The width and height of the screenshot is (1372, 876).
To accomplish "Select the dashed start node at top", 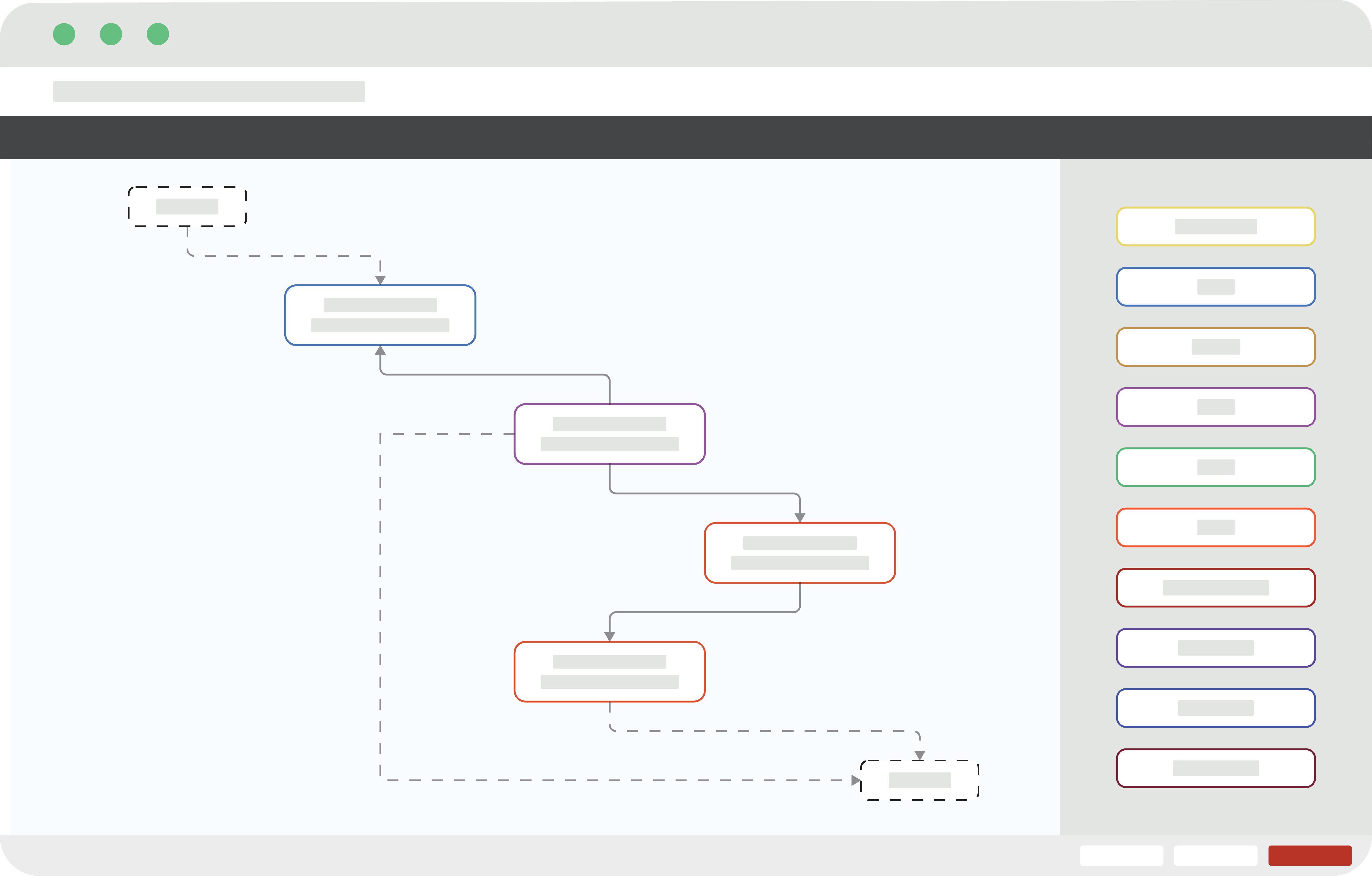I will point(187,206).
